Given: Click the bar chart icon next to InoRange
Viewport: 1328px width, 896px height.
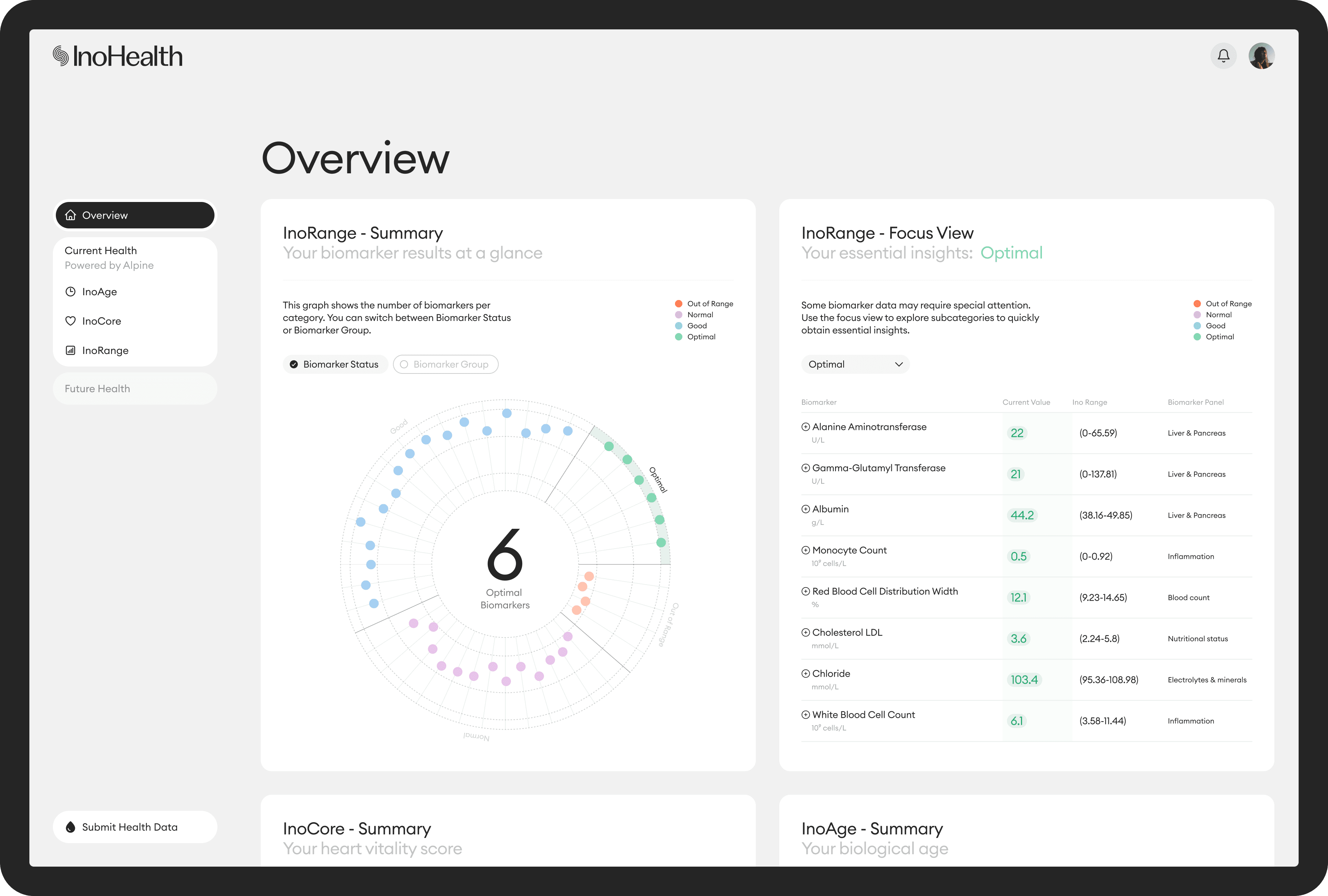Looking at the screenshot, I should pos(70,350).
